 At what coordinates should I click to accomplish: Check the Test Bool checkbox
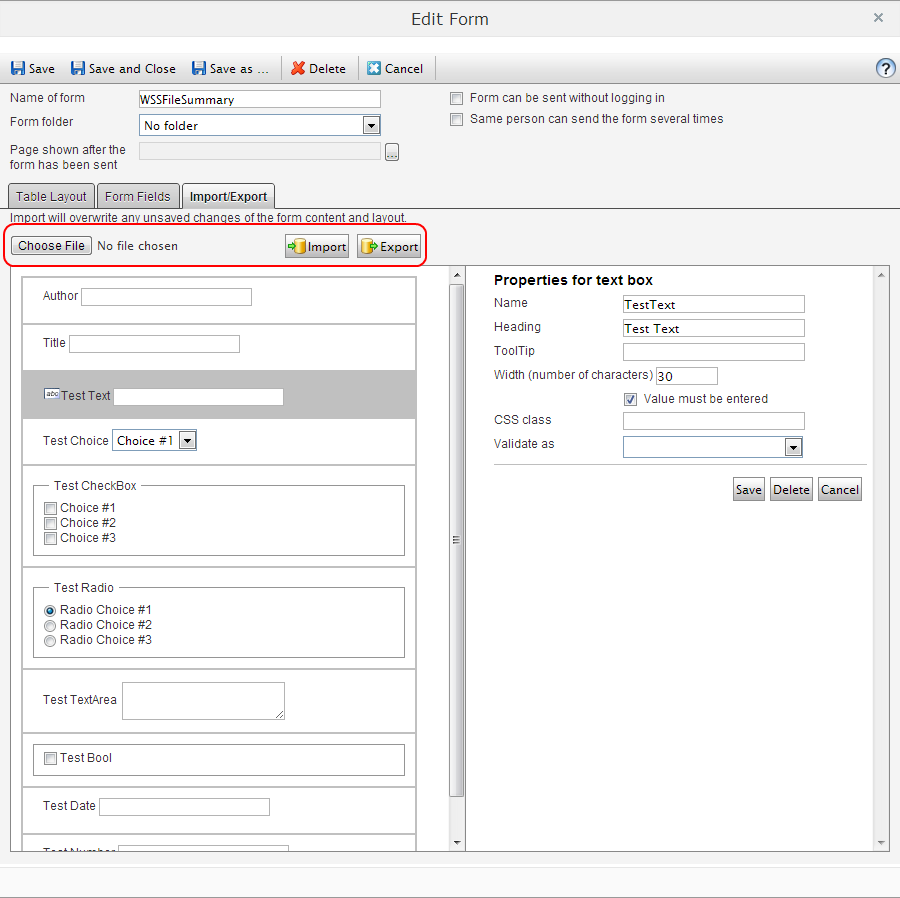(50, 759)
